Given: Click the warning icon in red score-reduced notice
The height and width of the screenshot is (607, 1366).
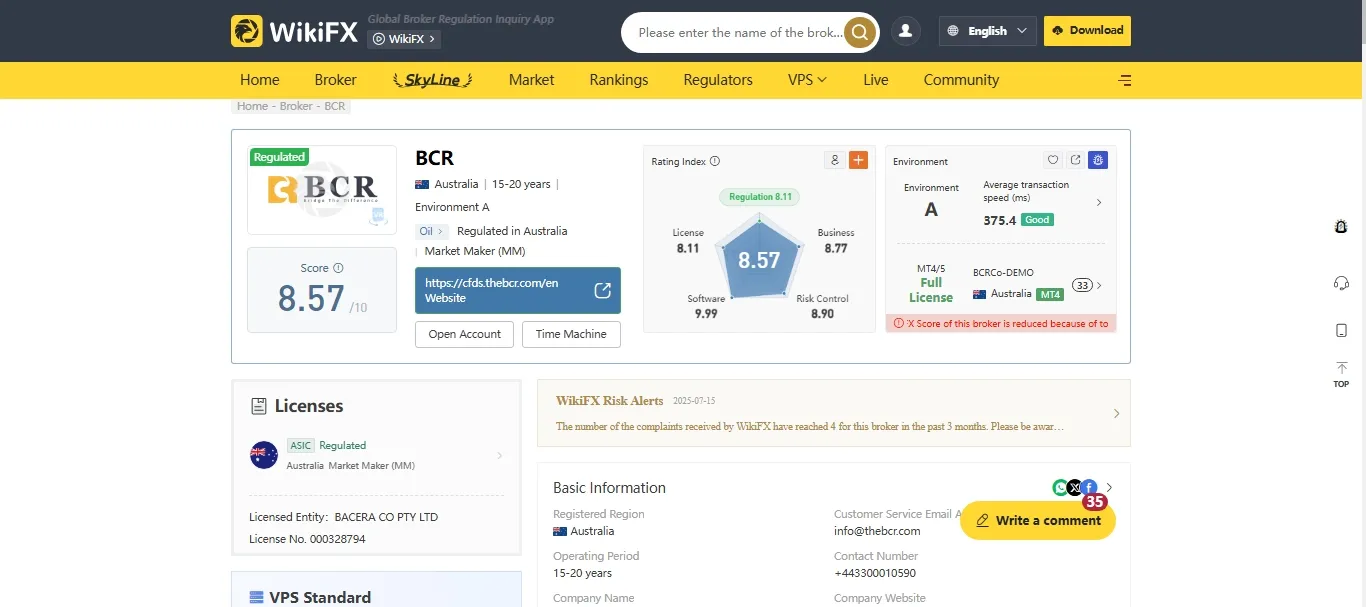Looking at the screenshot, I should [x=898, y=324].
